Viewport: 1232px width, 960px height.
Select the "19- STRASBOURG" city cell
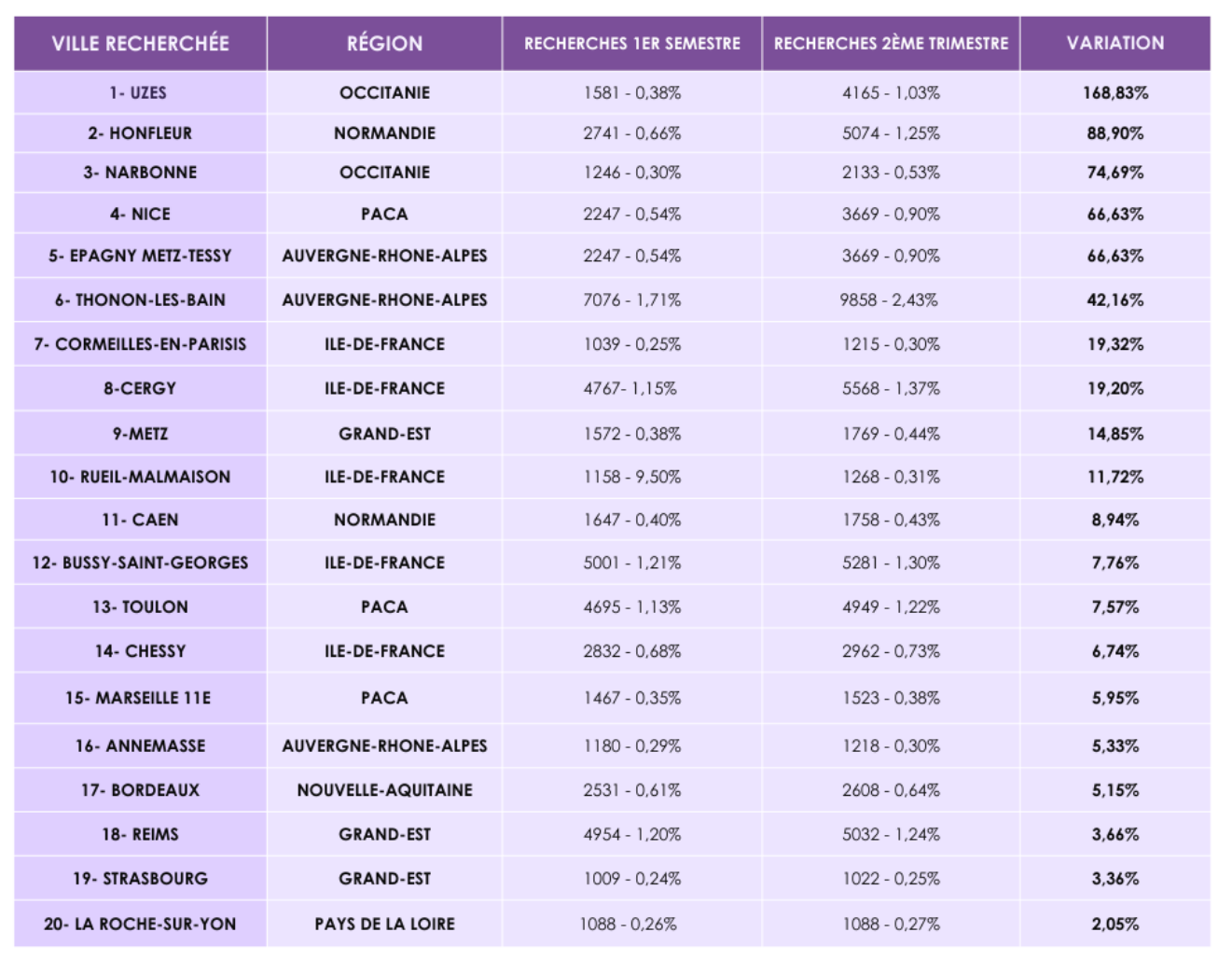140,879
